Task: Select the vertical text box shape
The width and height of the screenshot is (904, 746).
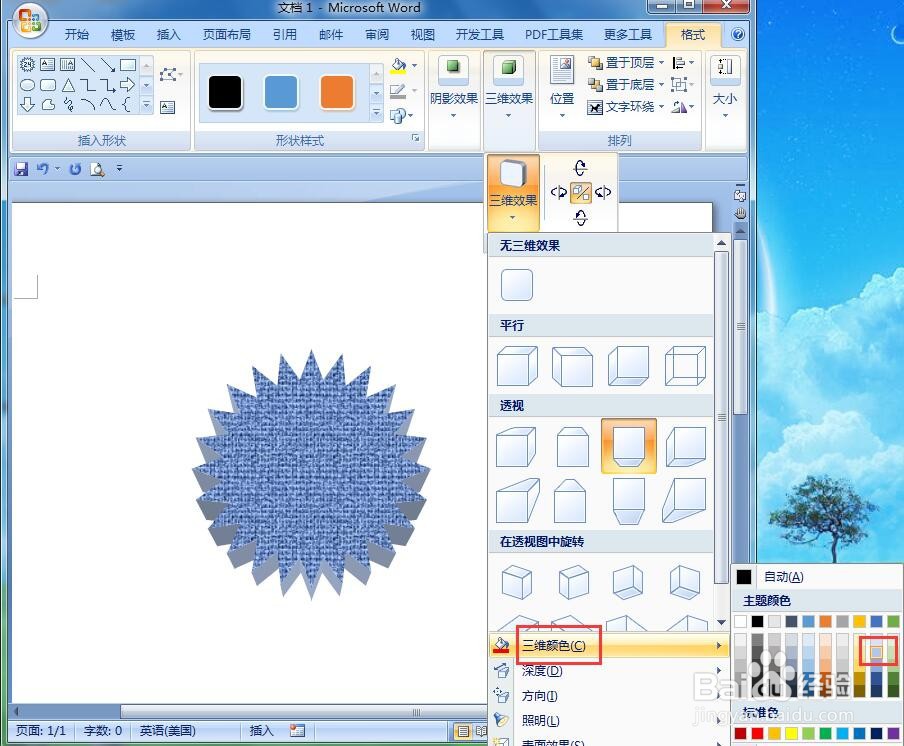Action: pos(67,64)
